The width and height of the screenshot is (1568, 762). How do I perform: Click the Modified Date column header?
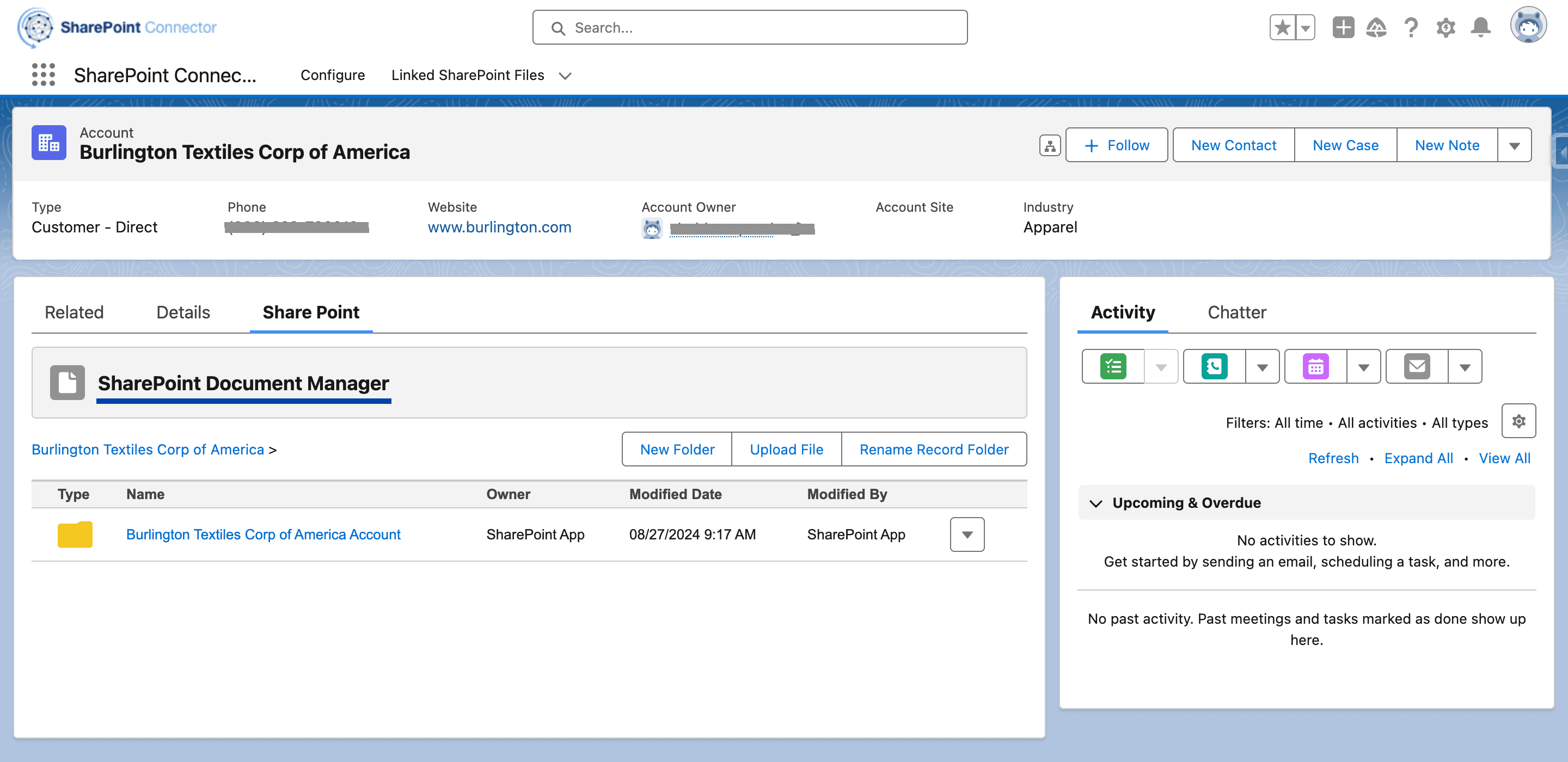coord(675,494)
